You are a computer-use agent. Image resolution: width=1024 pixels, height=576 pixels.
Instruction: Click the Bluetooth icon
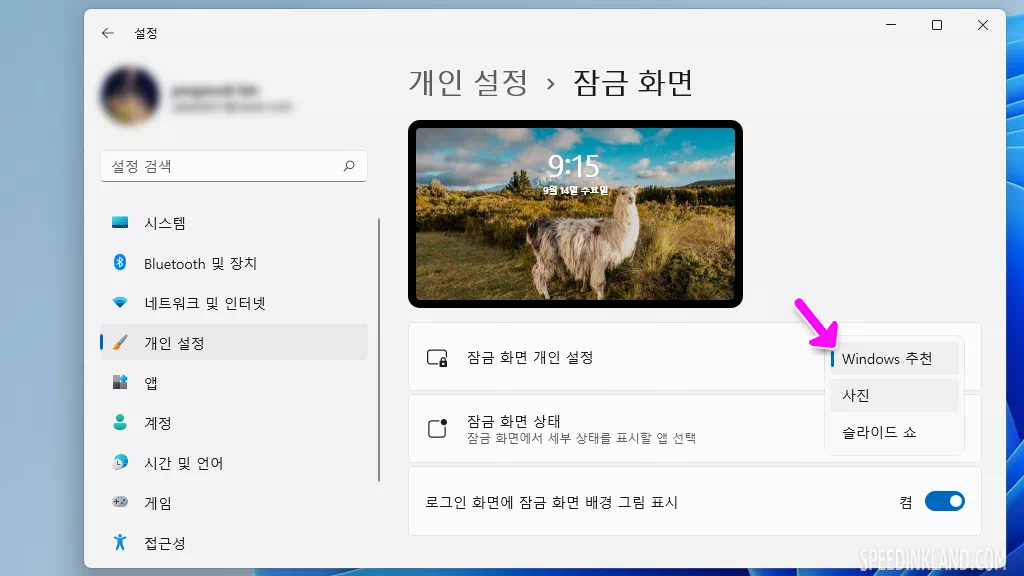coord(120,263)
